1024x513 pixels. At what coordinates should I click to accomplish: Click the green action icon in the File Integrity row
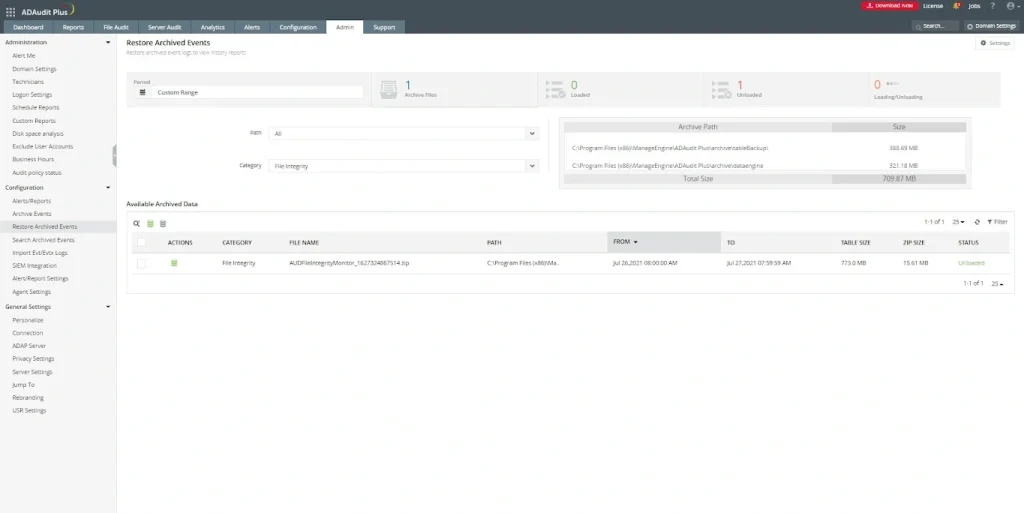(173, 263)
